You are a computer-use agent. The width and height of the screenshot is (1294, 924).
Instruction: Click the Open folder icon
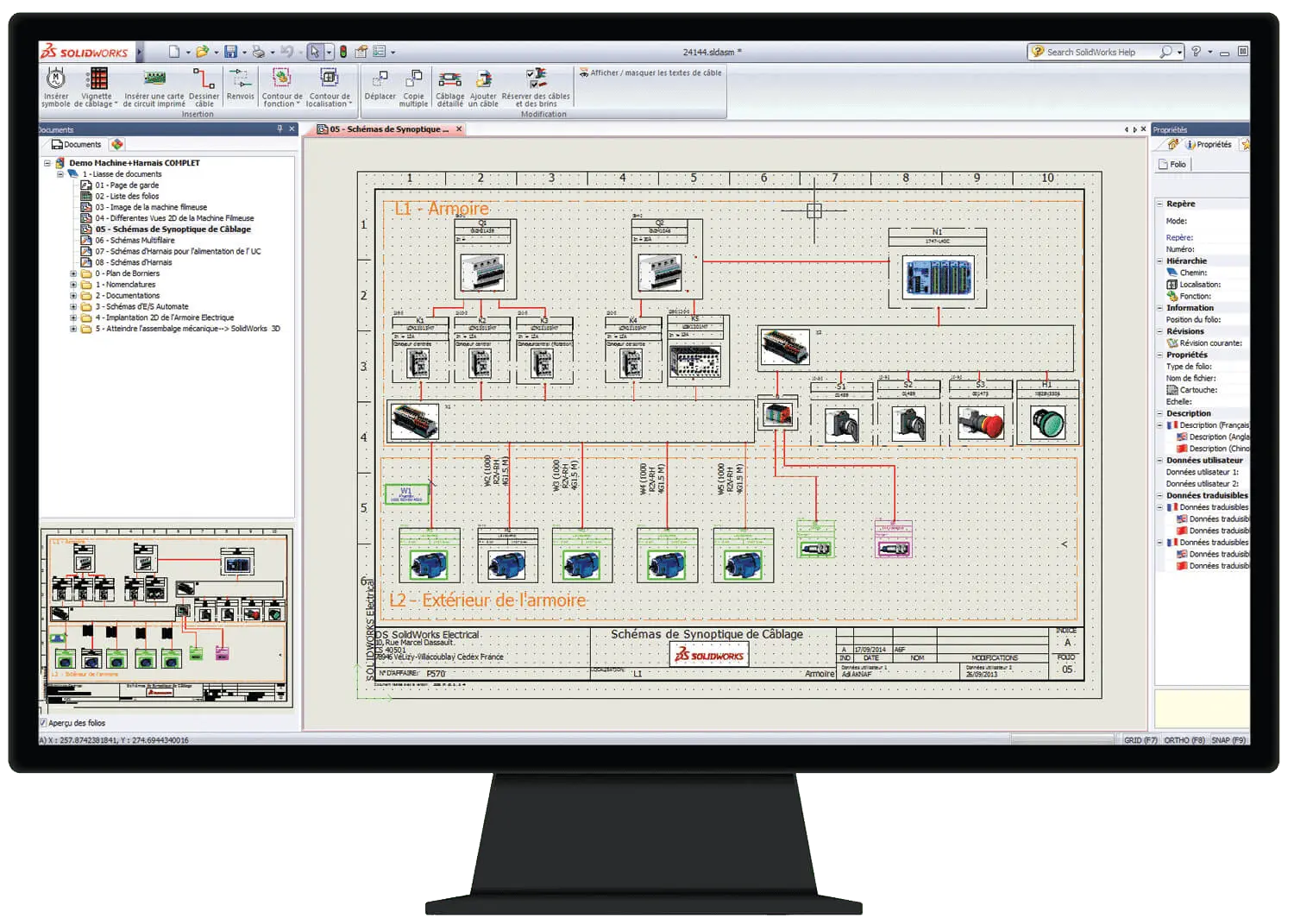click(x=202, y=52)
